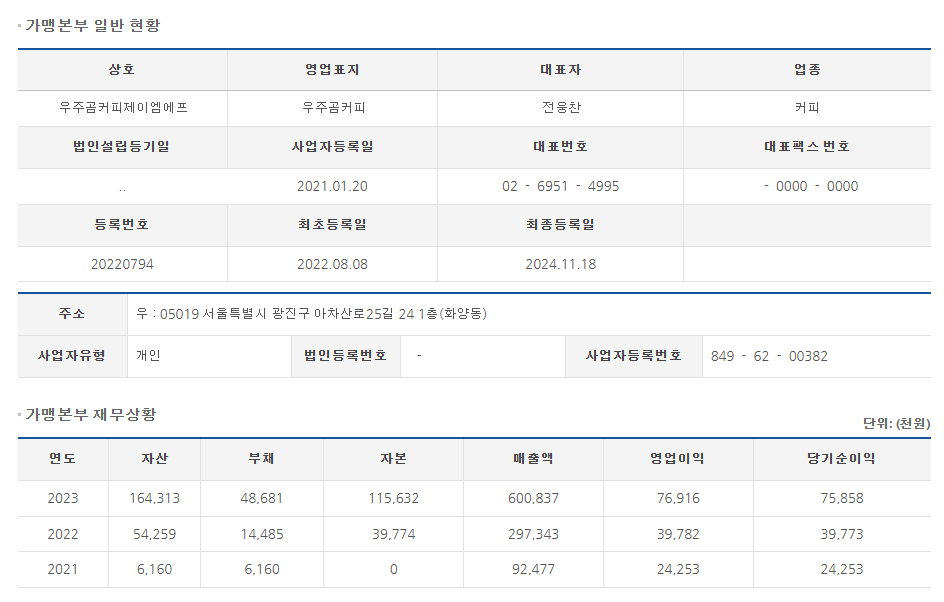Click the 가맹본부 일반 현황 section heading

click(x=93, y=25)
